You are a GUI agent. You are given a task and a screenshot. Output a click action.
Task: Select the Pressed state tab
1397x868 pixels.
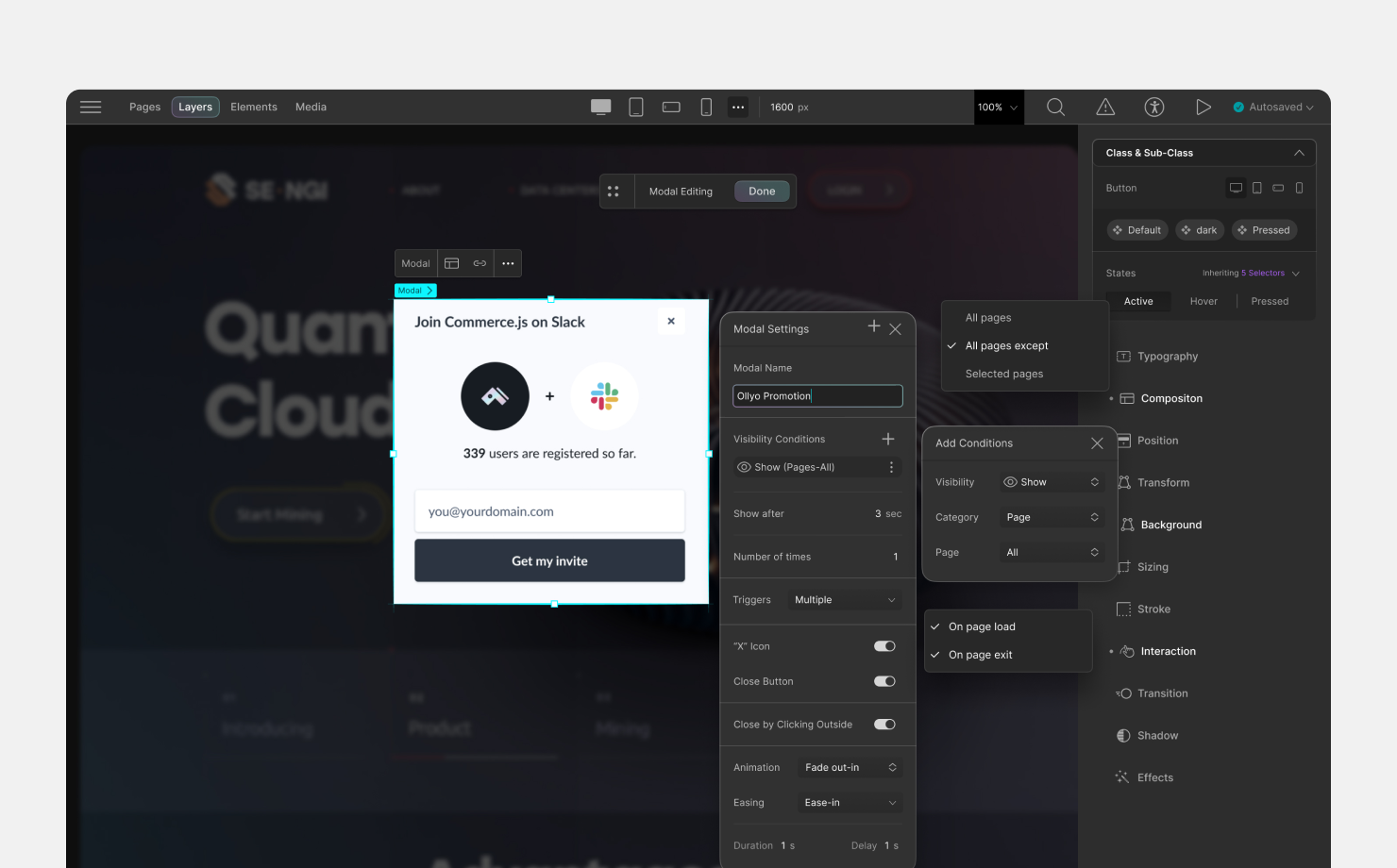(x=1270, y=301)
